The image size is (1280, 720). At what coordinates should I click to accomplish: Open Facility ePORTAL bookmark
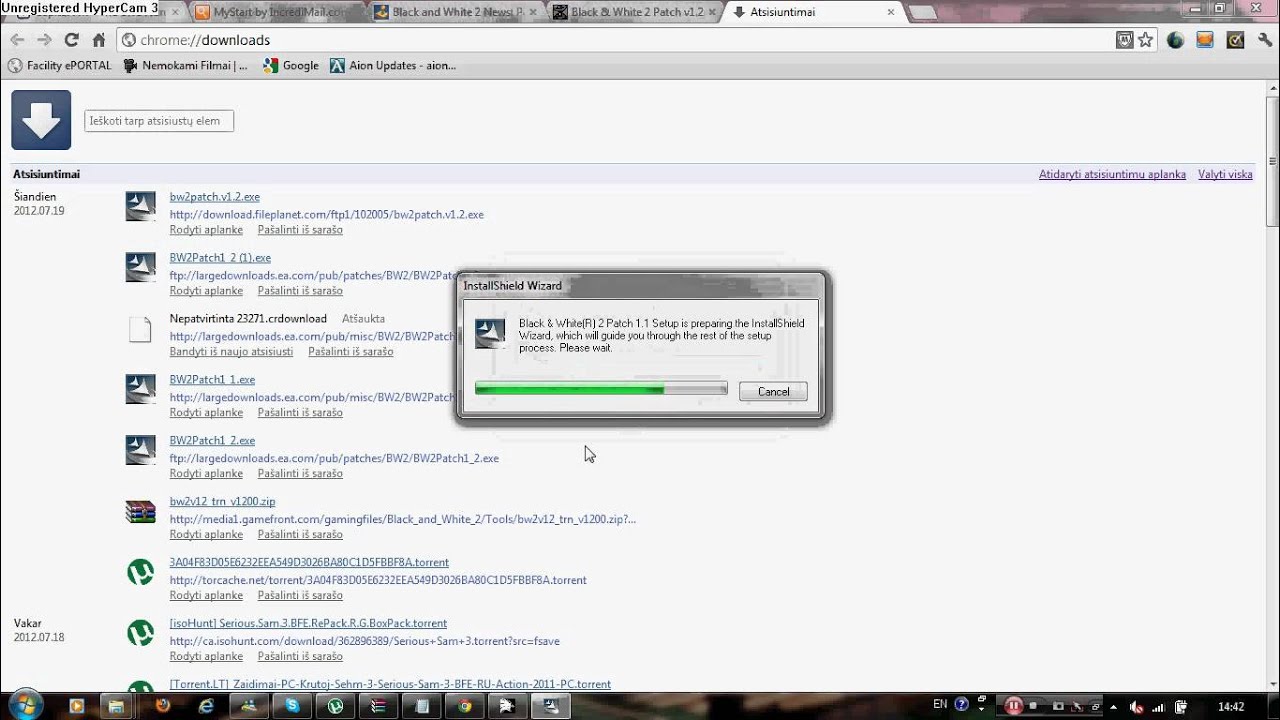pos(59,65)
